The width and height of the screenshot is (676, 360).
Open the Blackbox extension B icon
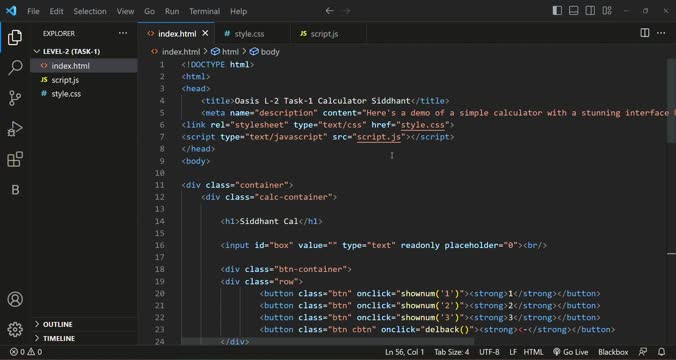click(15, 190)
